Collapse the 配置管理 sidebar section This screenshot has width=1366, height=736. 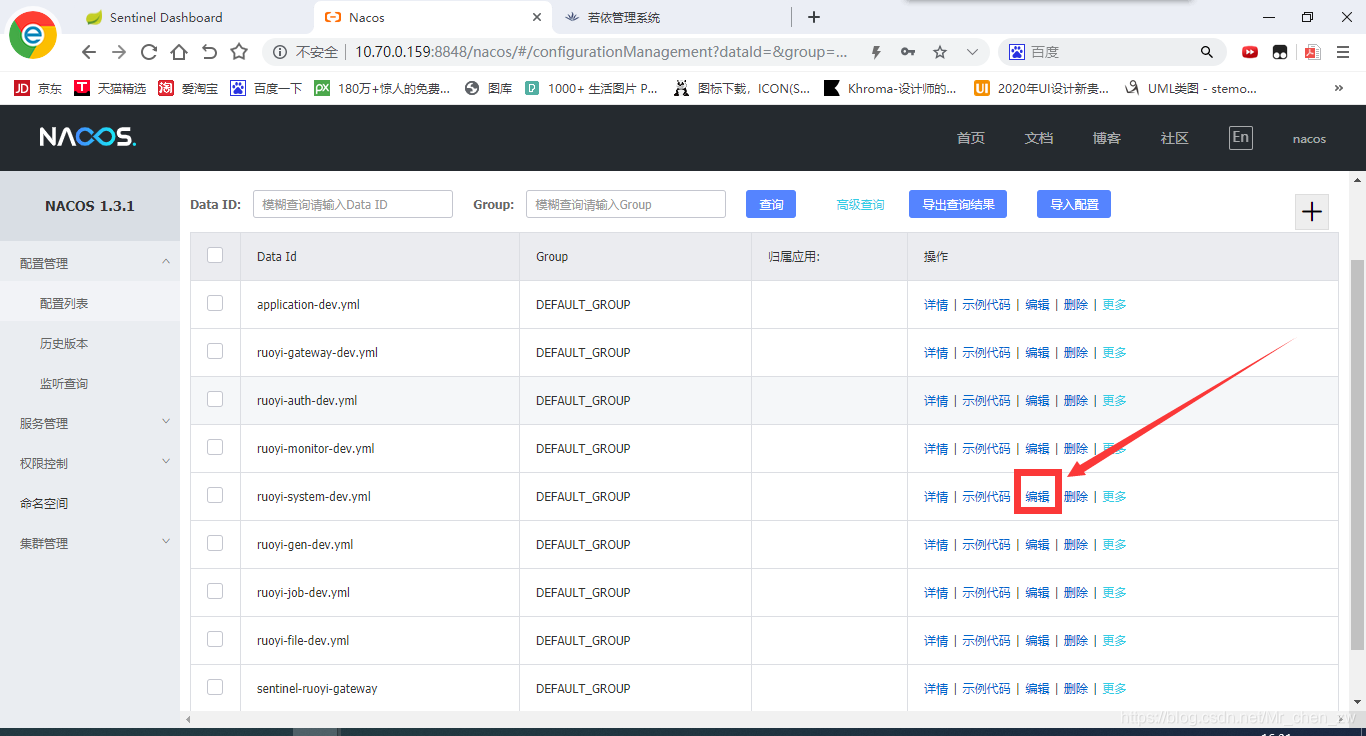point(90,263)
